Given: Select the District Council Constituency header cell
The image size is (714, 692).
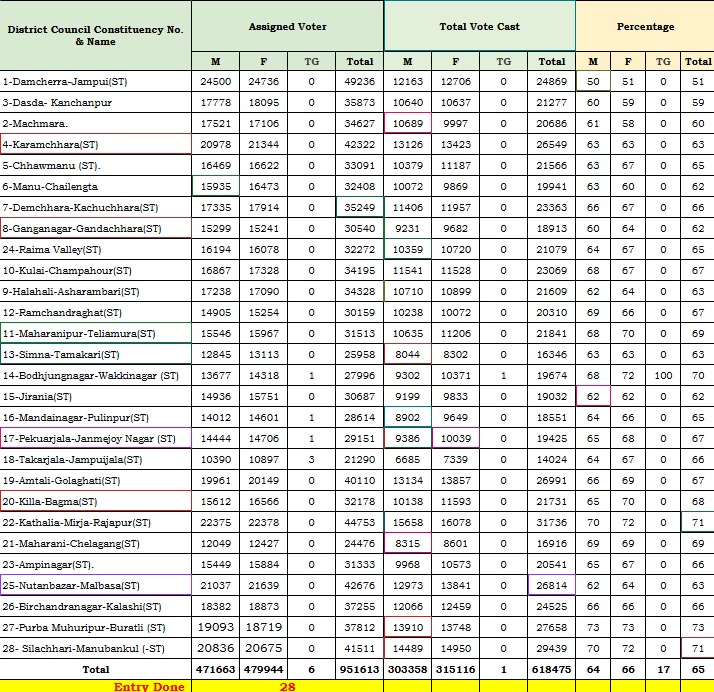Looking at the screenshot, I should coord(96,36).
